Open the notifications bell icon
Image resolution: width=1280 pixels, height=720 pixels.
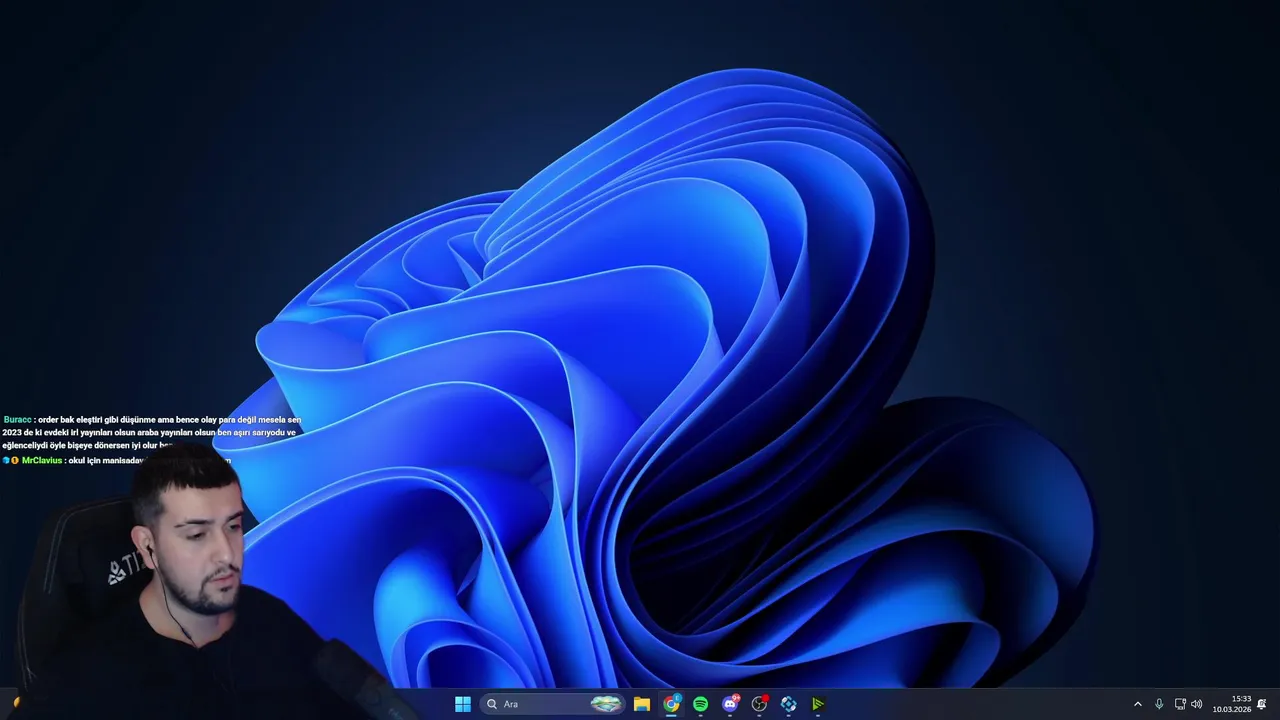(1262, 704)
